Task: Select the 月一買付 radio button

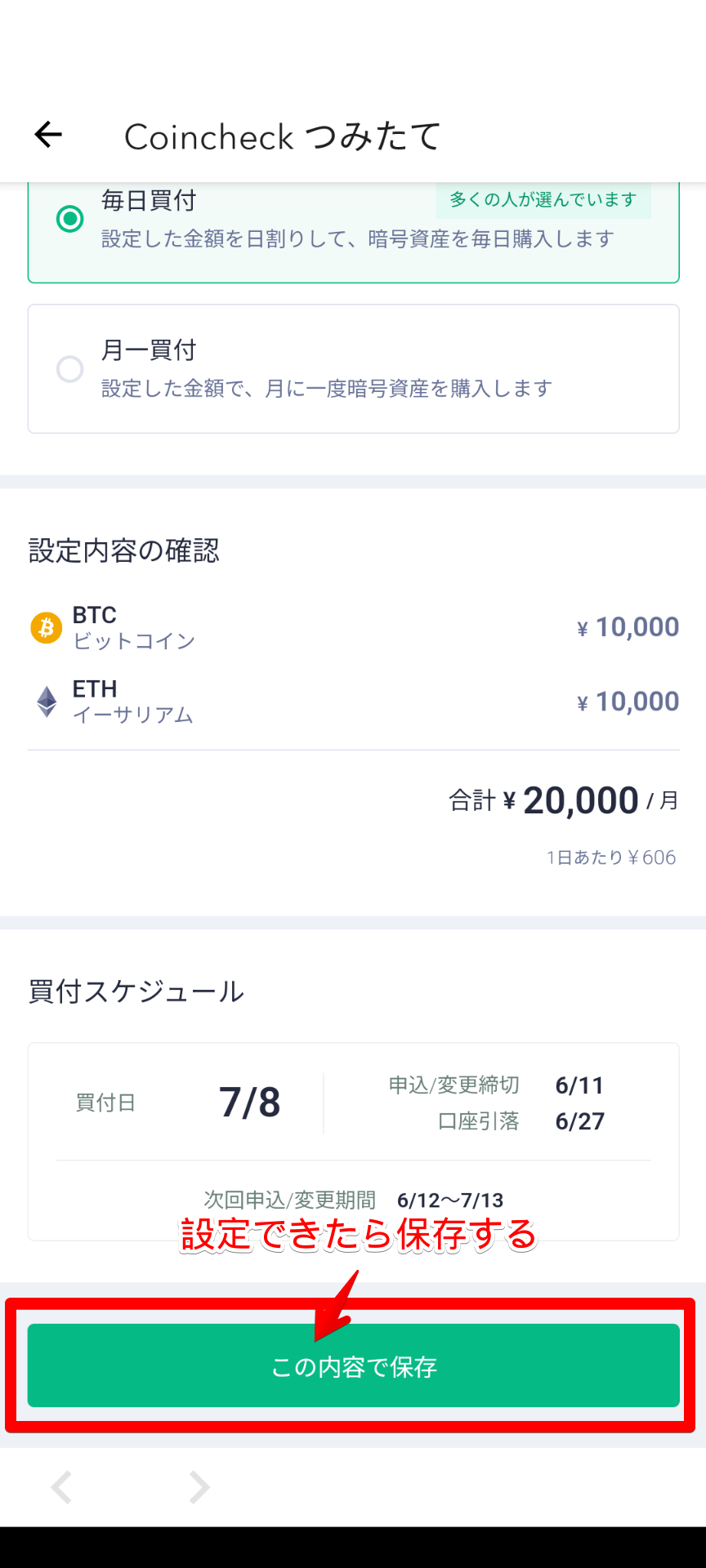Action: click(x=69, y=369)
